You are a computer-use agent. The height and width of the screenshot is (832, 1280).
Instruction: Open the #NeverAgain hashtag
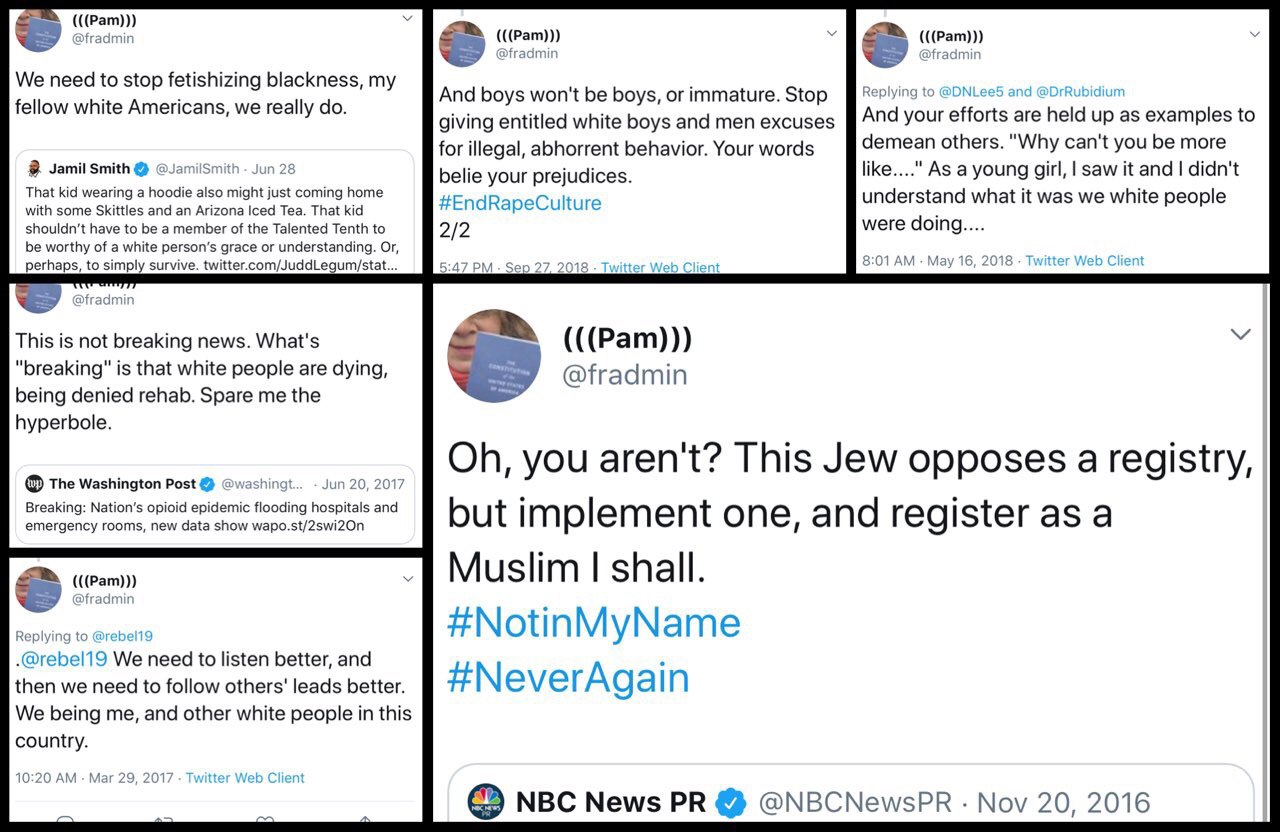click(x=568, y=678)
